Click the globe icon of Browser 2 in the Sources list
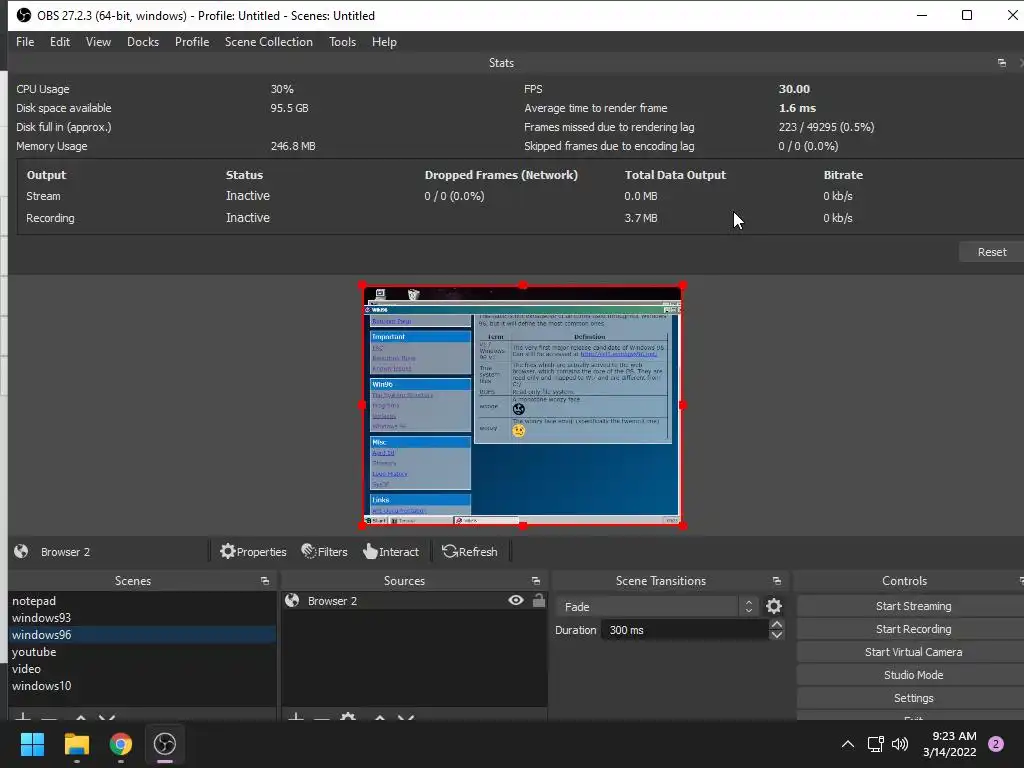Image resolution: width=1024 pixels, height=768 pixels. click(292, 600)
